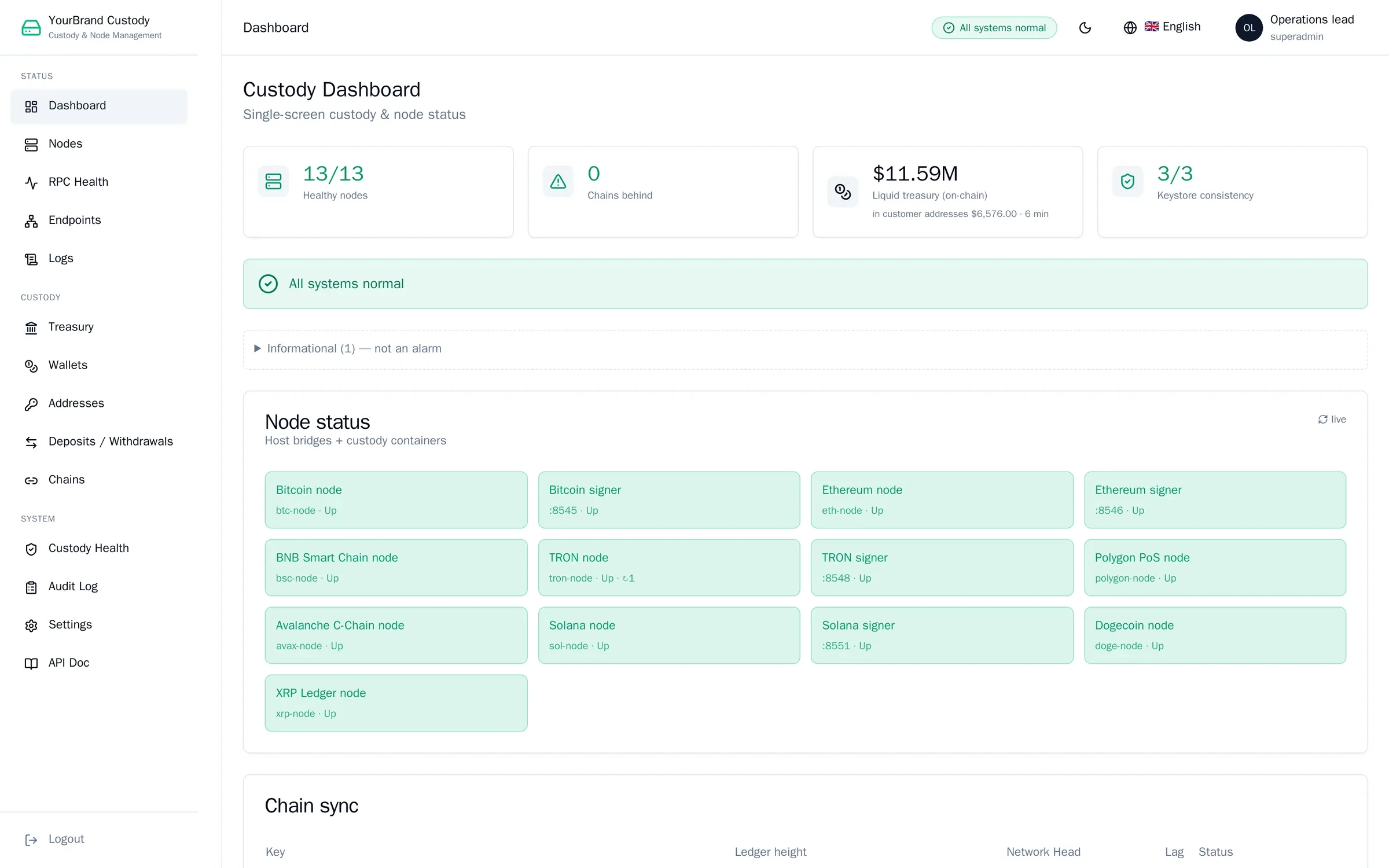The image size is (1389, 868).
Task: Click the Custody Health shield icon
Action: tap(31, 549)
